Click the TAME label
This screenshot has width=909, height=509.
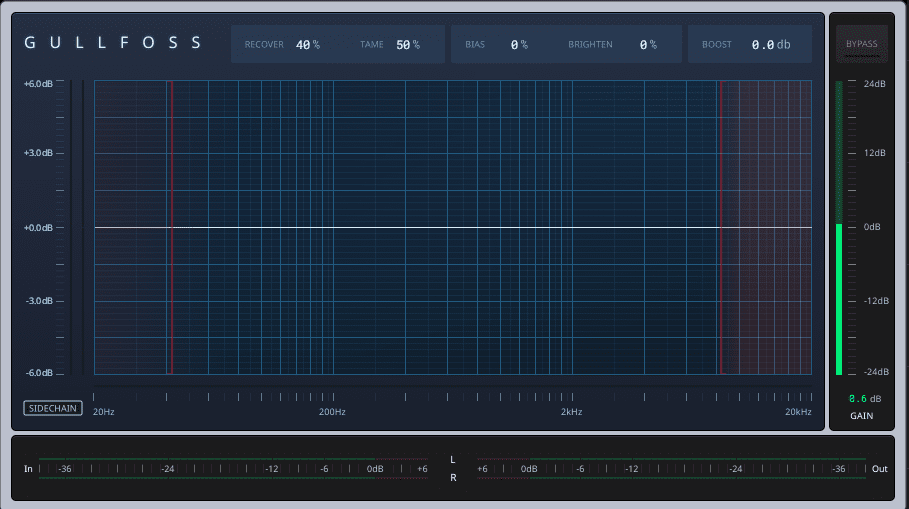click(372, 45)
